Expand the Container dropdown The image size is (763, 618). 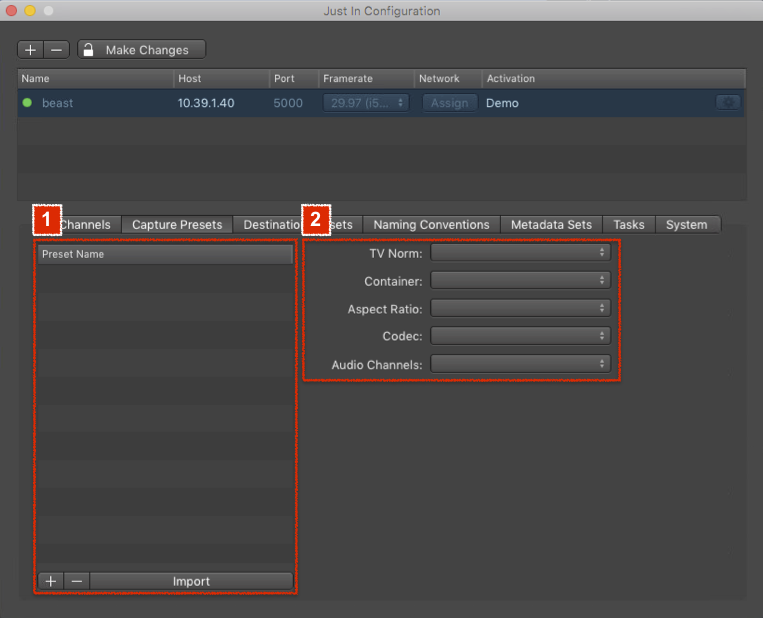click(520, 280)
